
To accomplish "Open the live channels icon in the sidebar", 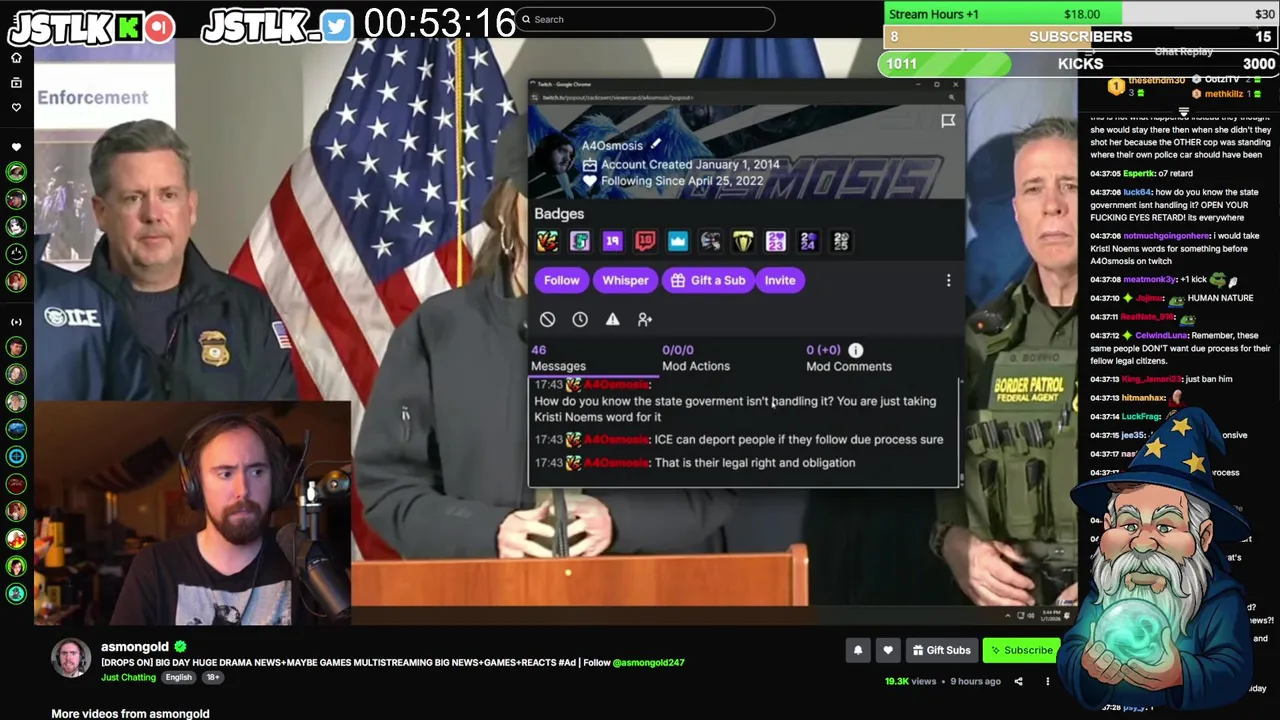I will click(x=16, y=322).
